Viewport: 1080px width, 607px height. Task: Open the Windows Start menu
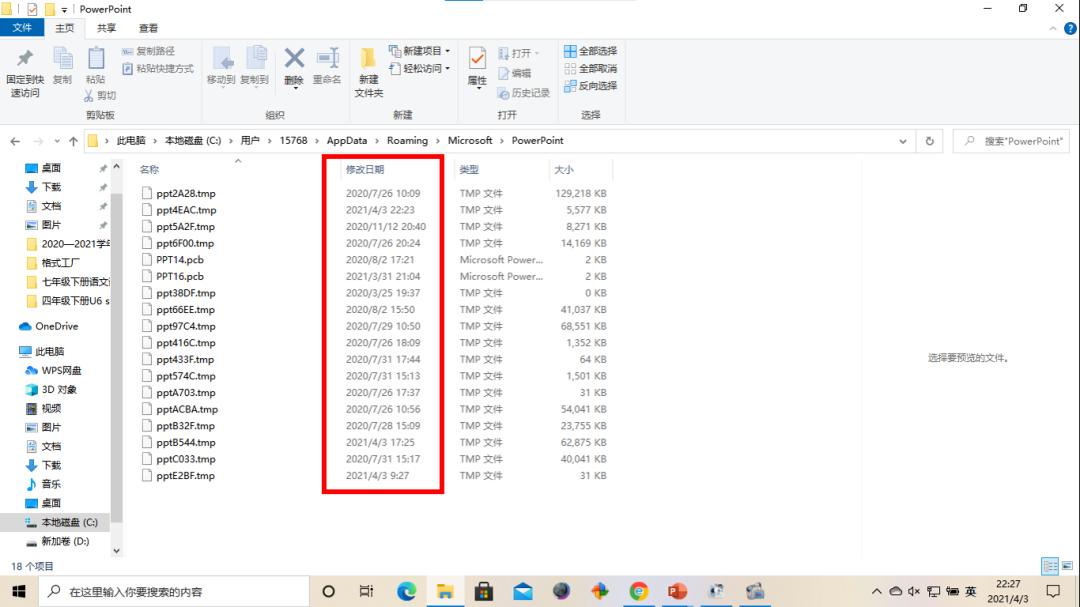coord(19,591)
